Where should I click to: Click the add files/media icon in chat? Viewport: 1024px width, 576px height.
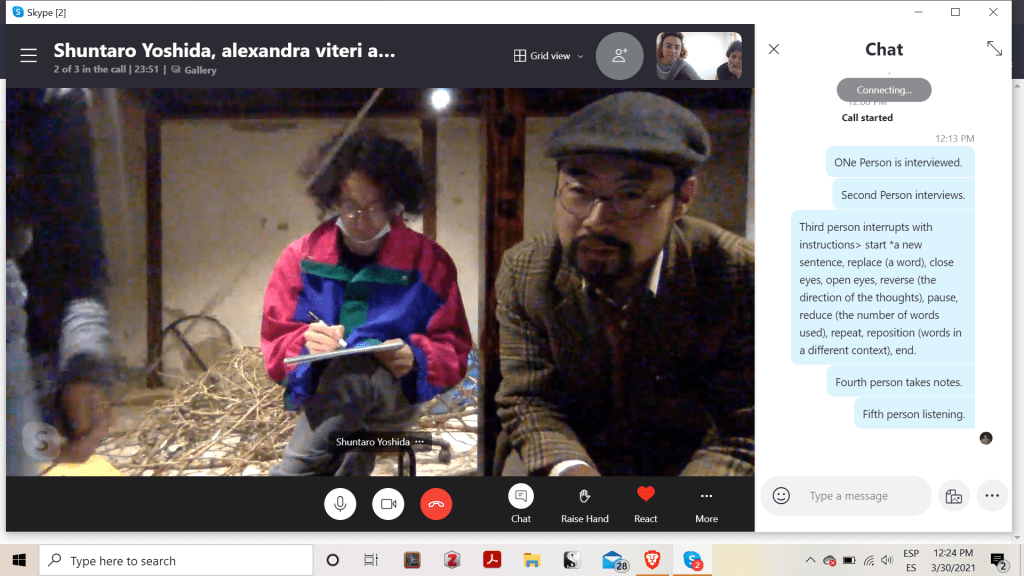[954, 496]
